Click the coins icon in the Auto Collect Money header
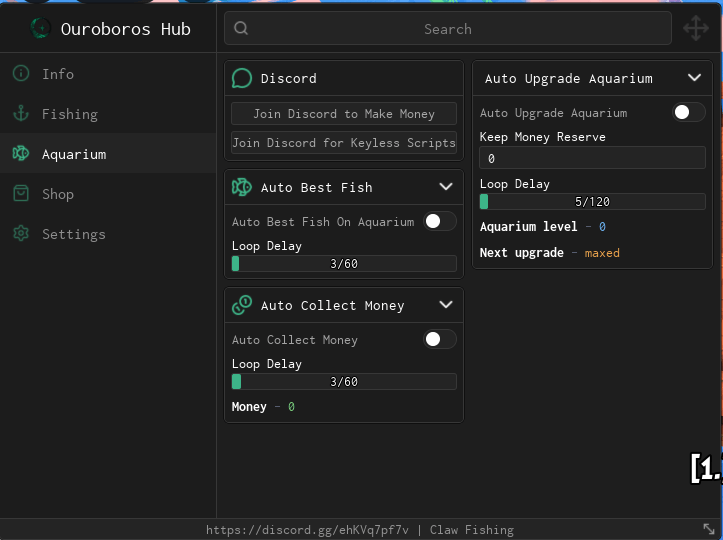Viewport: 723px width, 540px height. click(242, 305)
